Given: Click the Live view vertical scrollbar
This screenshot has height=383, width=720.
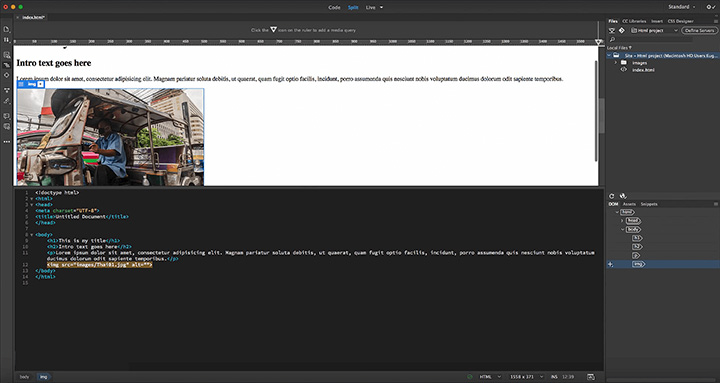Looking at the screenshot, I should pos(596,110).
